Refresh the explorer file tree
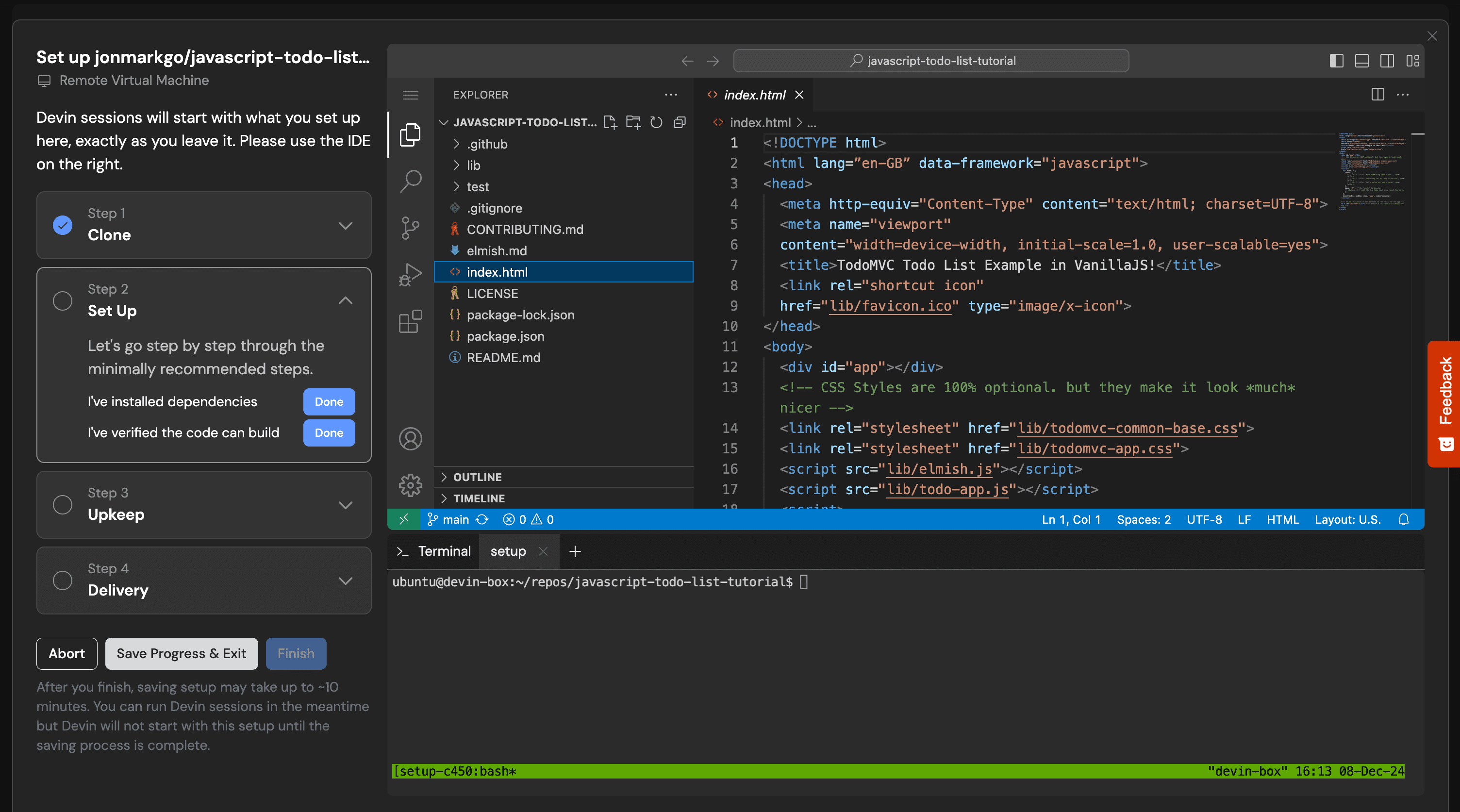Viewport: 1460px width, 812px height. pos(656,122)
